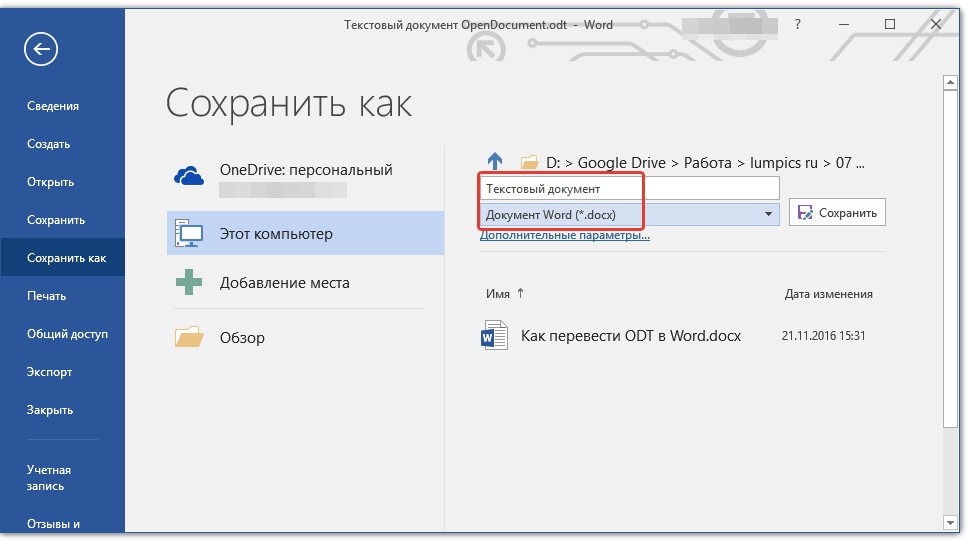The image size is (968, 541).
Task: Select Этот компьютер location
Action: [306, 233]
